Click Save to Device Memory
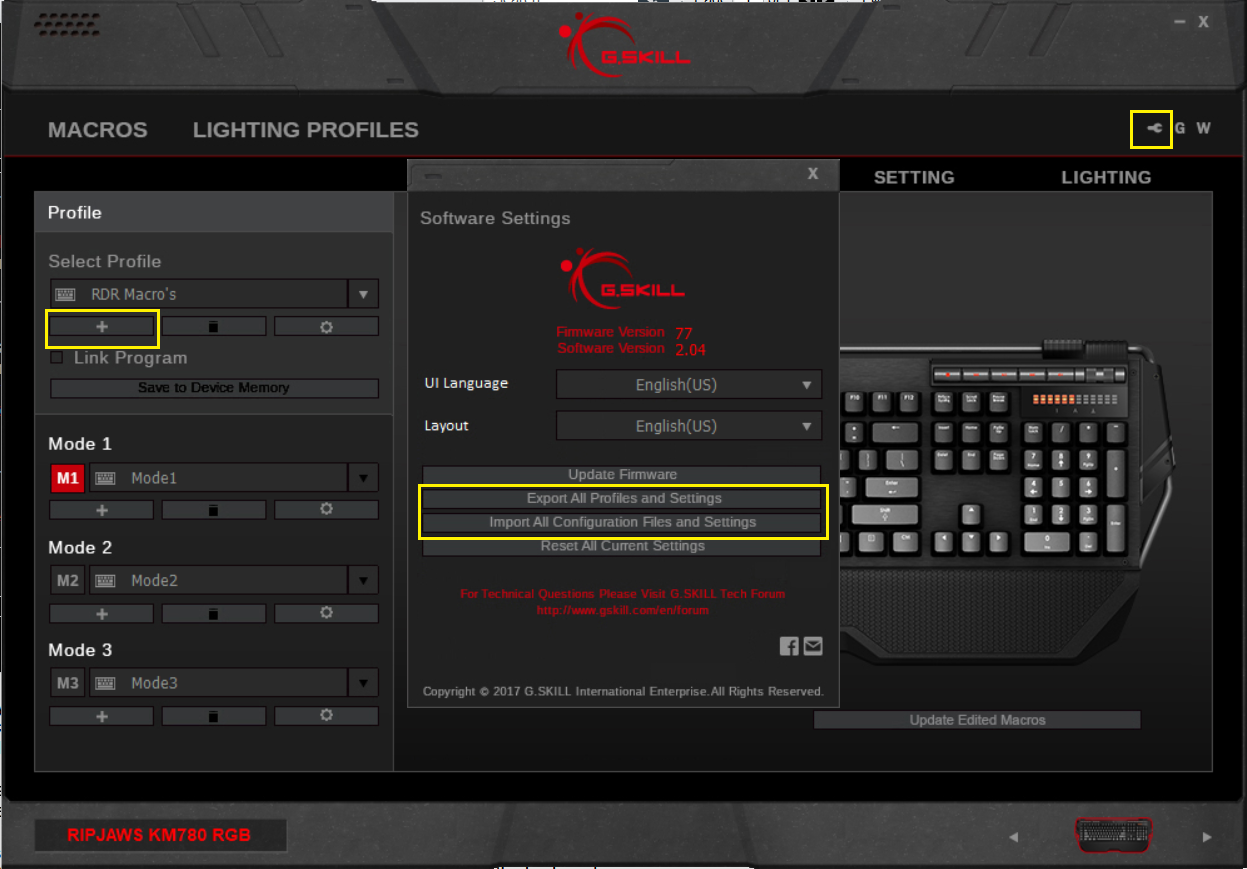This screenshot has height=869, width=1247. (x=214, y=388)
